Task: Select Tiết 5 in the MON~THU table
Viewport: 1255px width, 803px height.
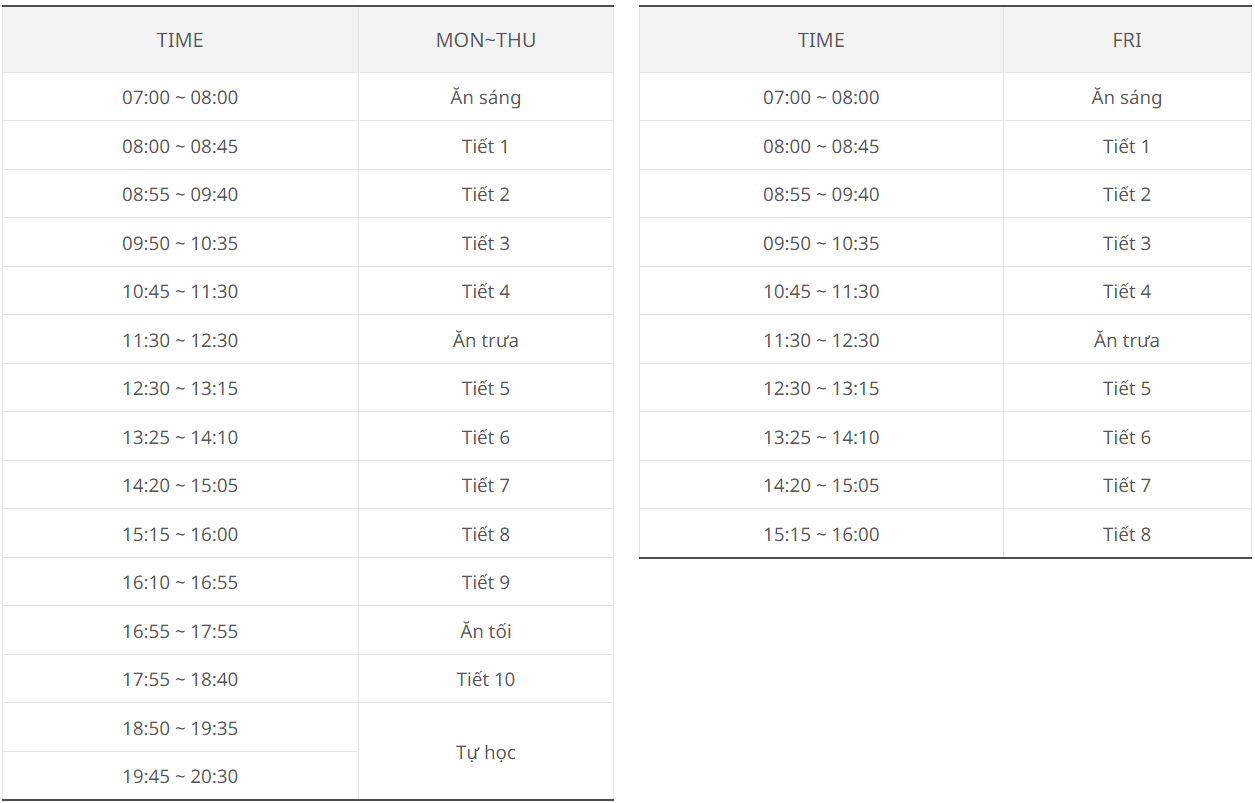Action: click(486, 388)
